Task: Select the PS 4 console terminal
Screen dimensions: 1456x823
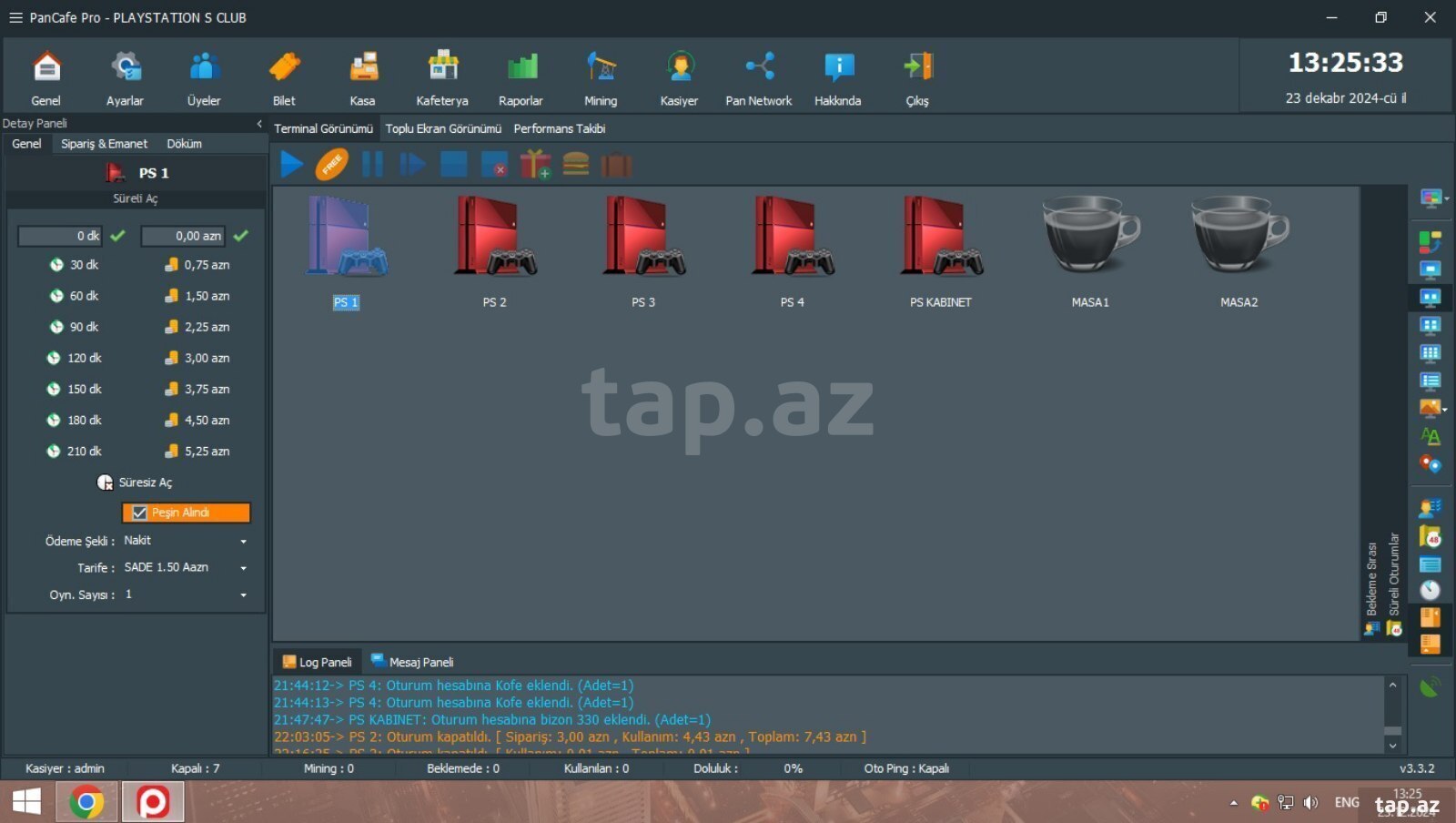Action: (793, 252)
